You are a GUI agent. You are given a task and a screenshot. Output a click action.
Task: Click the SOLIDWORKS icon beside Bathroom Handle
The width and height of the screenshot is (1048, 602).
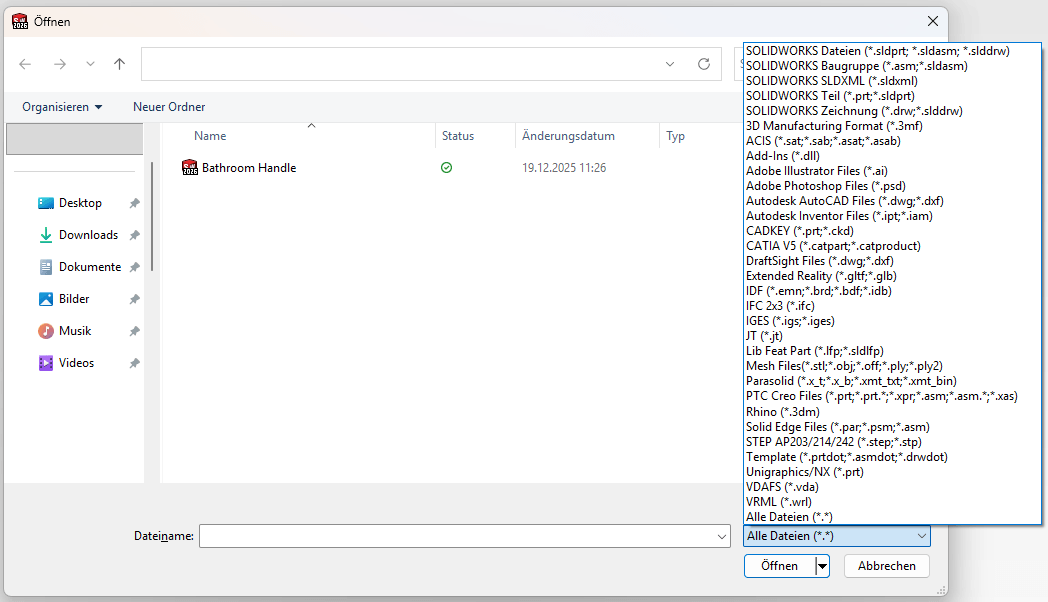pyautogui.click(x=190, y=167)
